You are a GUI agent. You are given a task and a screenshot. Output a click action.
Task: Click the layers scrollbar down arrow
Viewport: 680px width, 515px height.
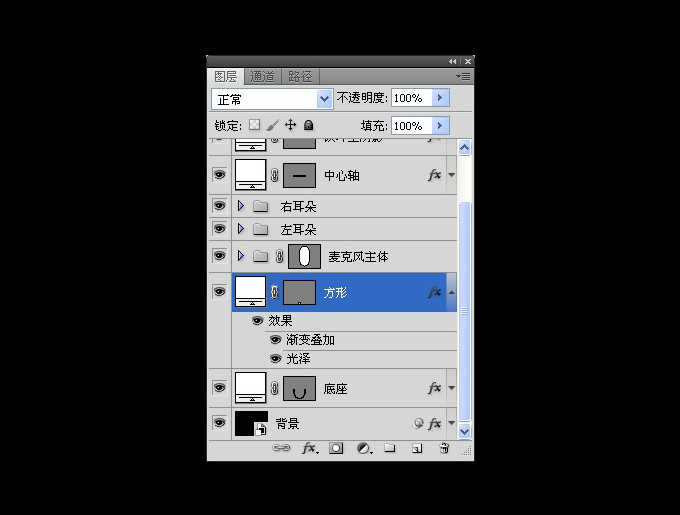tap(464, 431)
